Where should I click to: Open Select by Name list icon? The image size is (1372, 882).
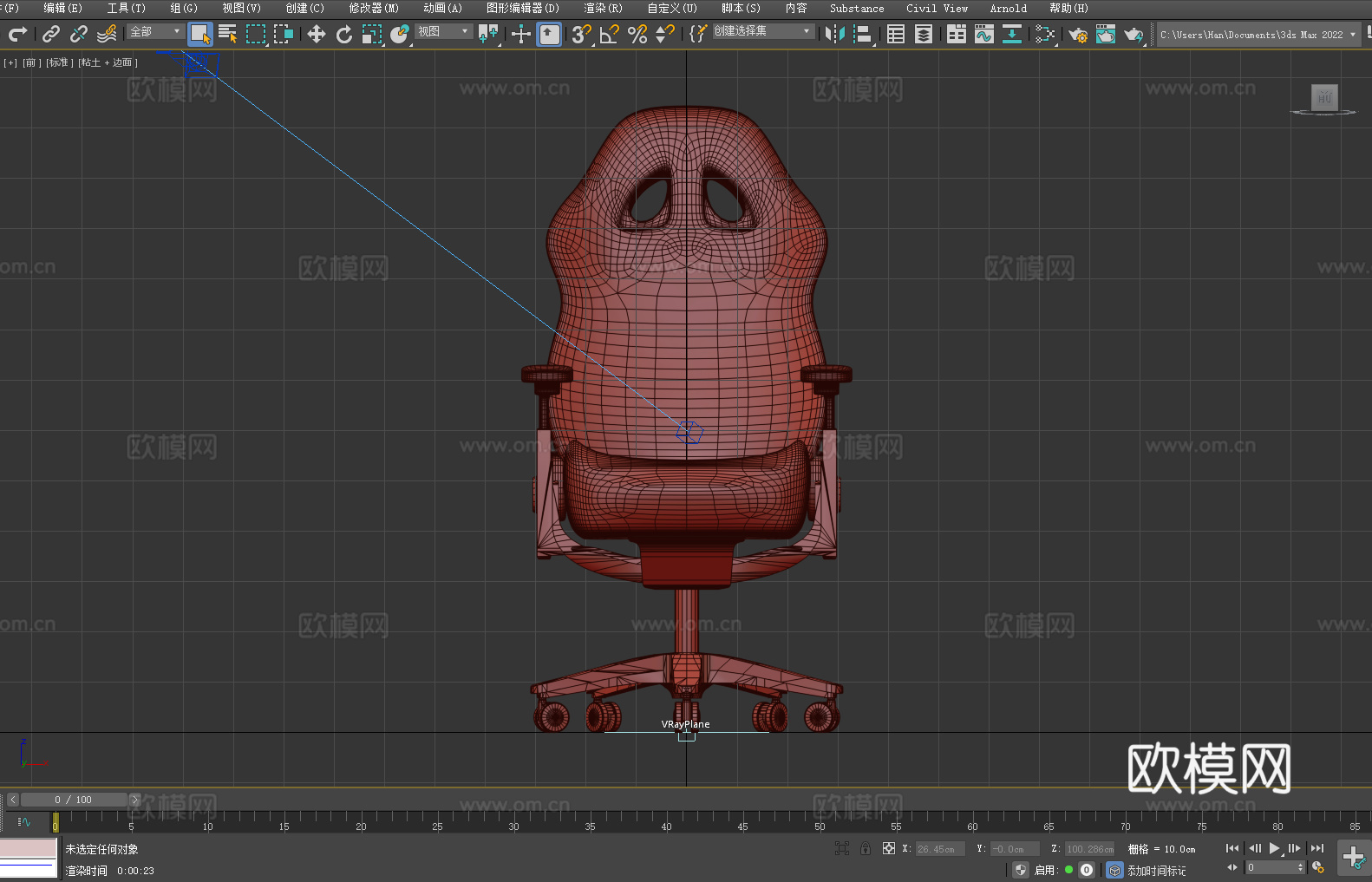[228, 34]
